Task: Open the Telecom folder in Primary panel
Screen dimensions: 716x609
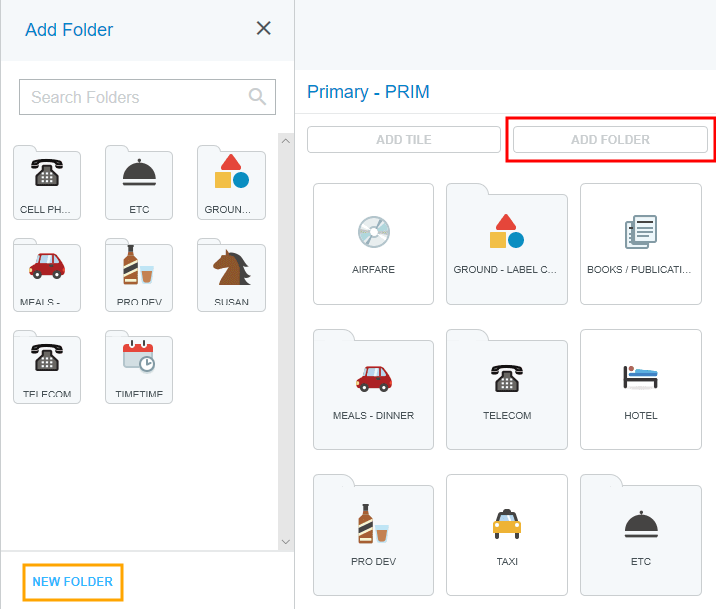Action: [x=506, y=389]
